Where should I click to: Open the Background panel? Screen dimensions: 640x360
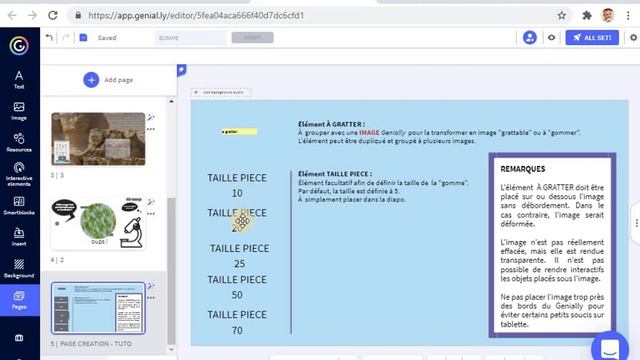point(19,269)
